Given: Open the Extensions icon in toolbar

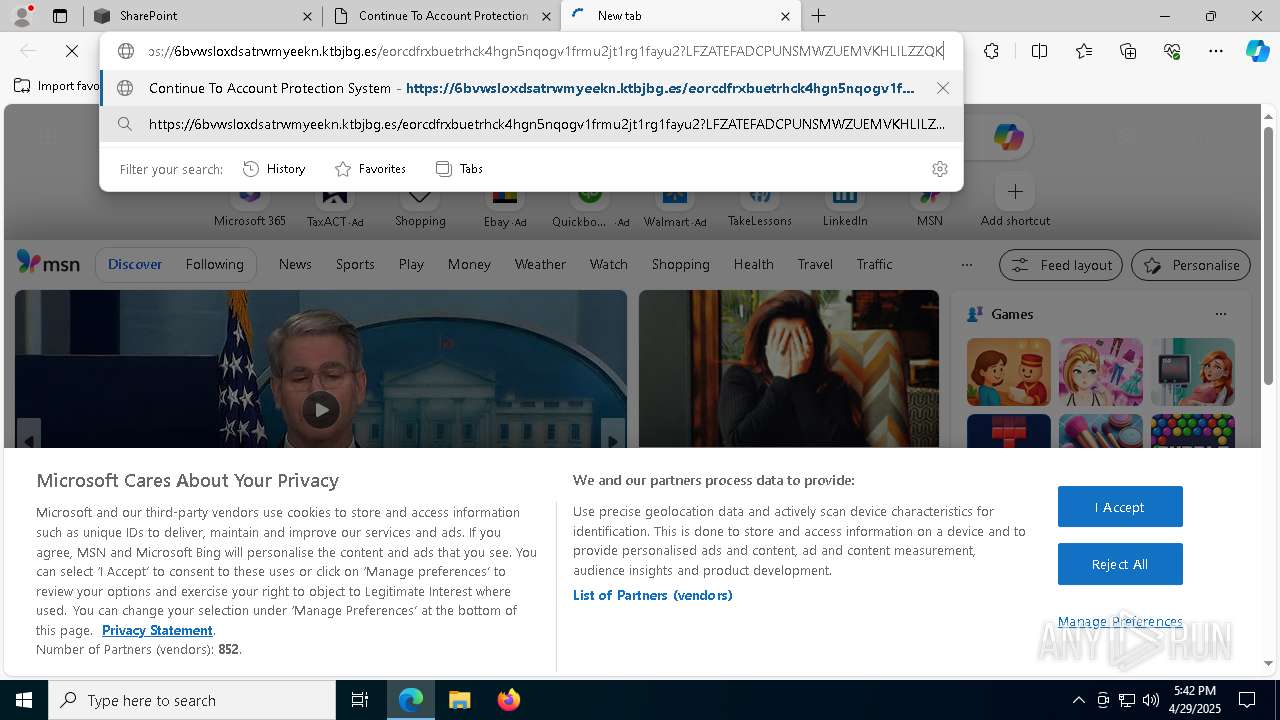Looking at the screenshot, I should click(x=991, y=51).
